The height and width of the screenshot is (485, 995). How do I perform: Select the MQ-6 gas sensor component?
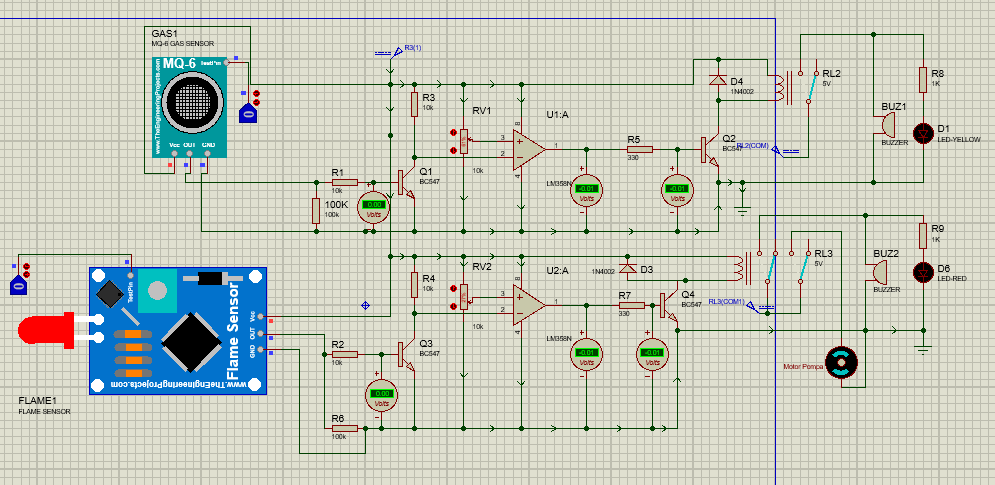[x=189, y=107]
